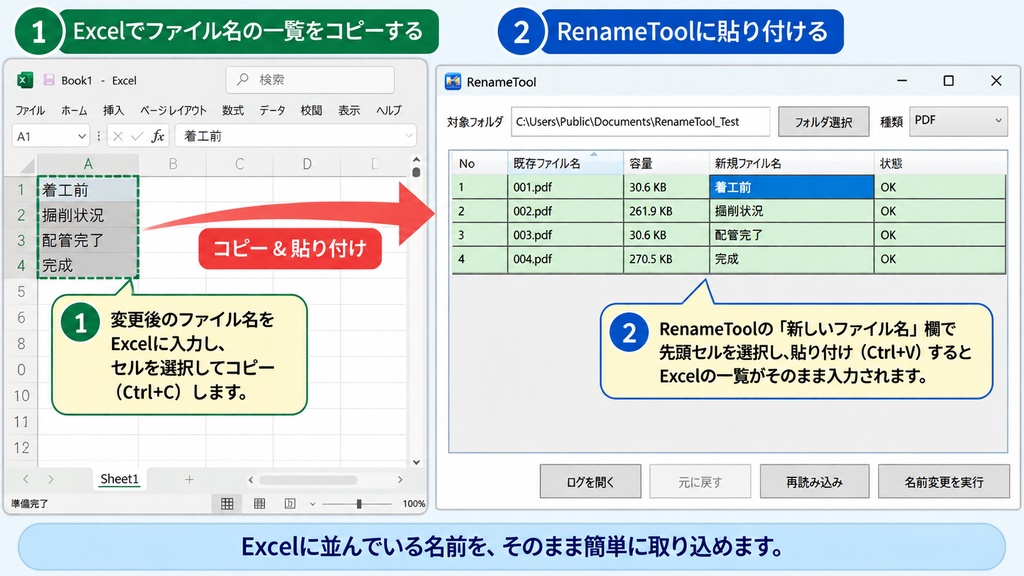Click the confirm checkmark in formula bar
The image size is (1024, 576).
pyautogui.click(x=137, y=136)
